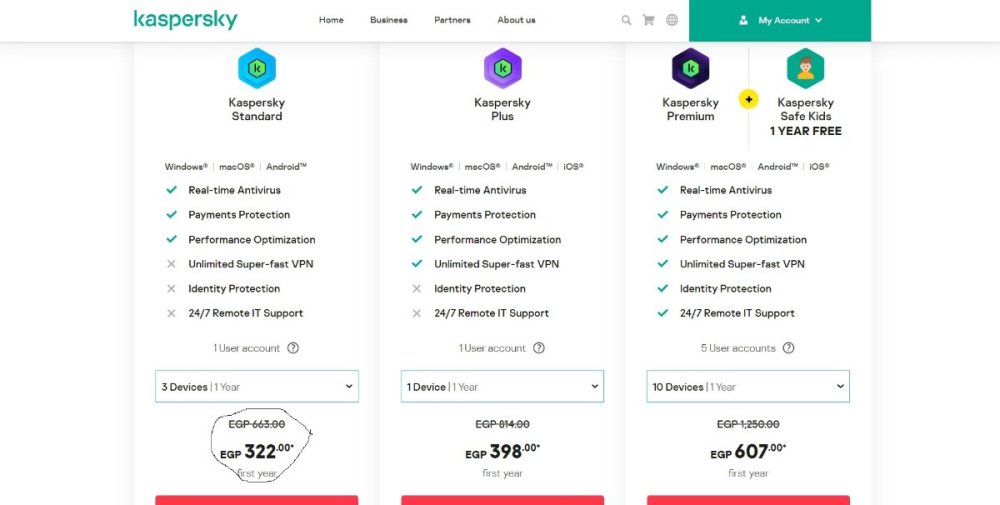Open the About us link
Image resolution: width=1000 pixels, height=505 pixels.
click(x=516, y=20)
